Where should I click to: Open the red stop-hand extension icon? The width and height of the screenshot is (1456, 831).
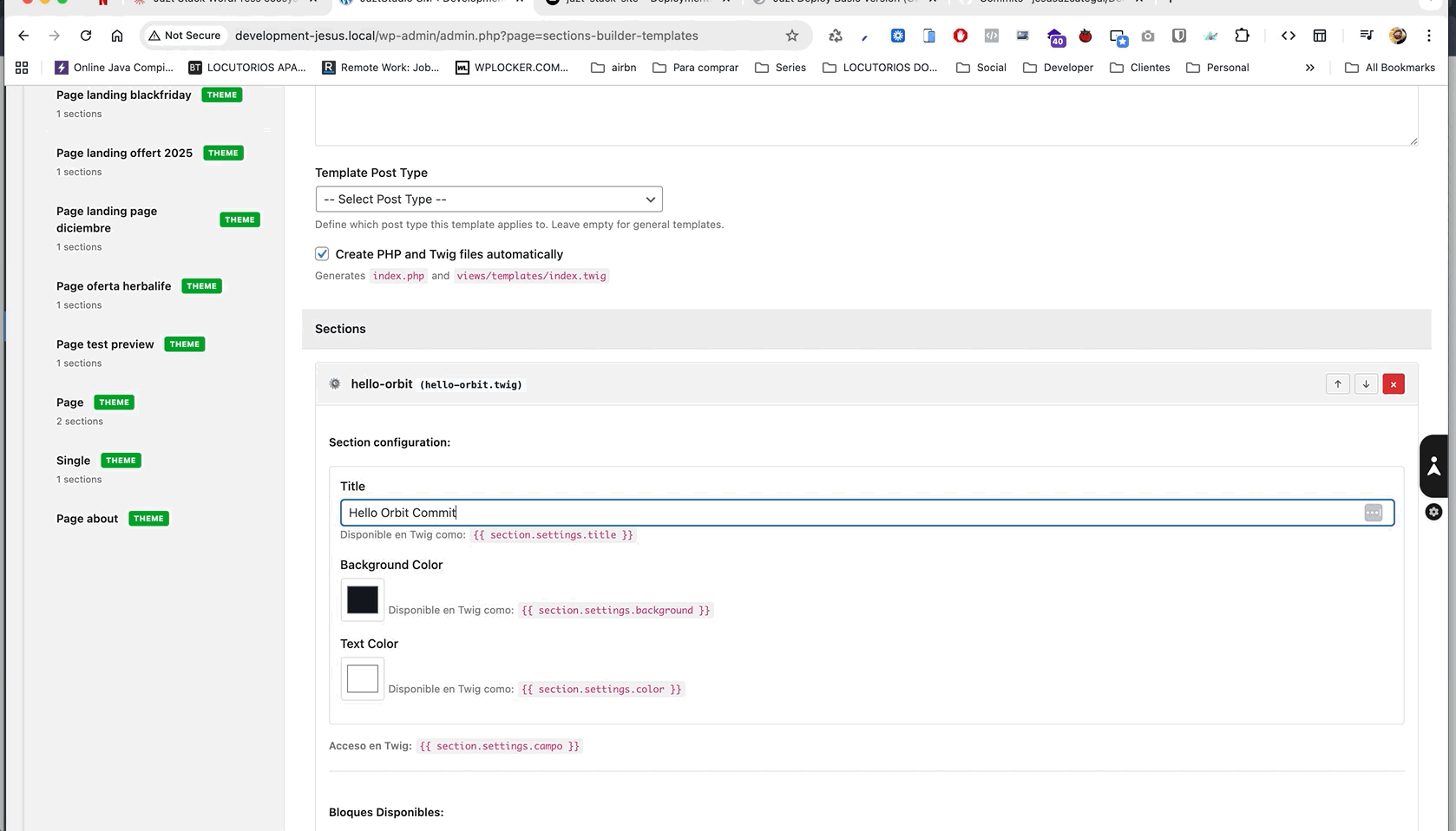[x=961, y=36]
